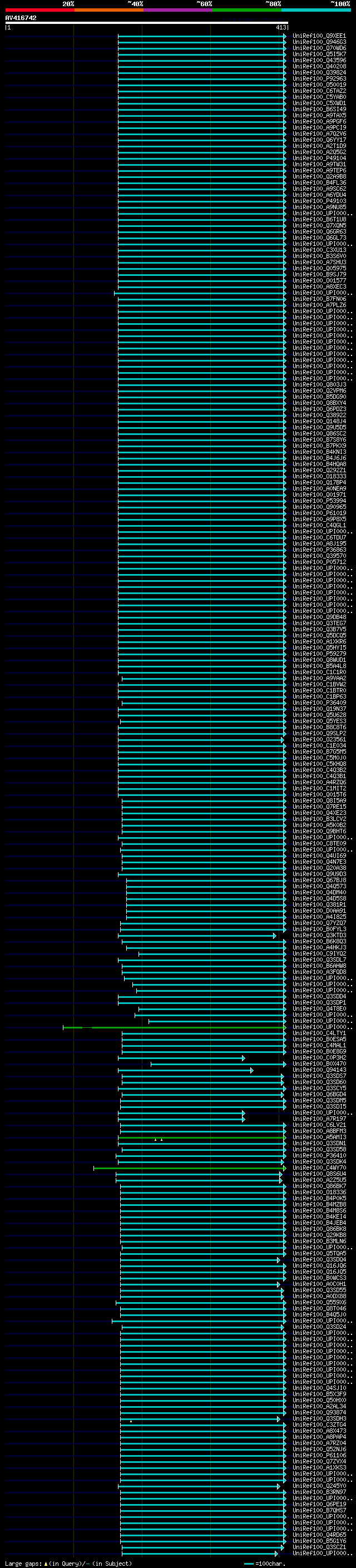
Task: Click the UniRef100_Q6YY17 label
Action: click(319, 140)
